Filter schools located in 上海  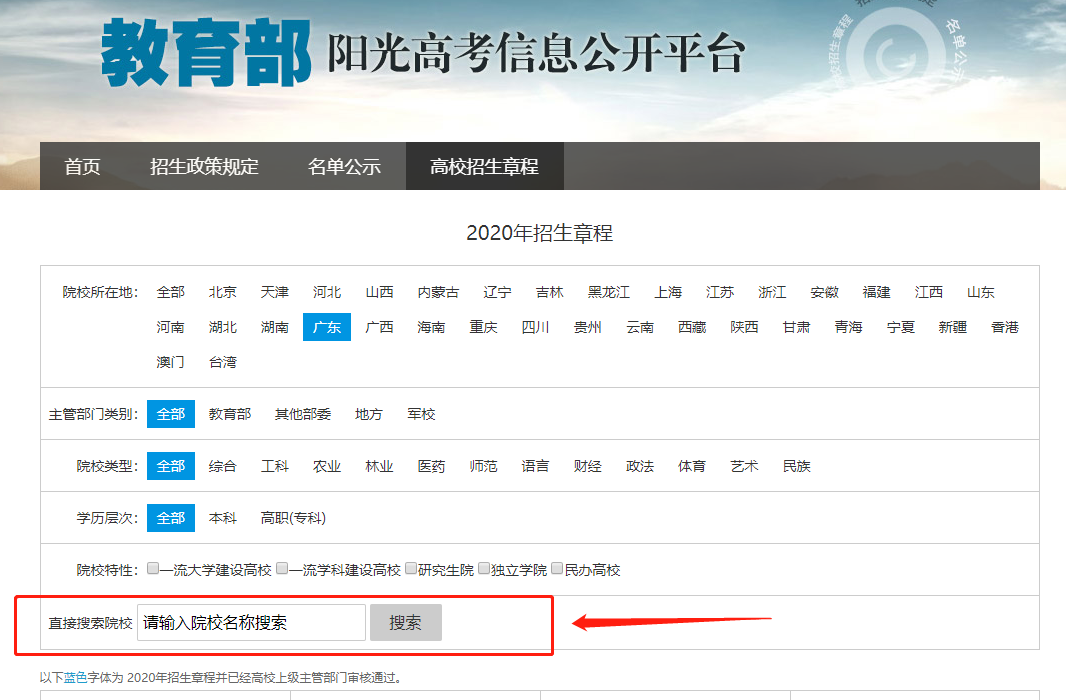pyautogui.click(x=668, y=292)
